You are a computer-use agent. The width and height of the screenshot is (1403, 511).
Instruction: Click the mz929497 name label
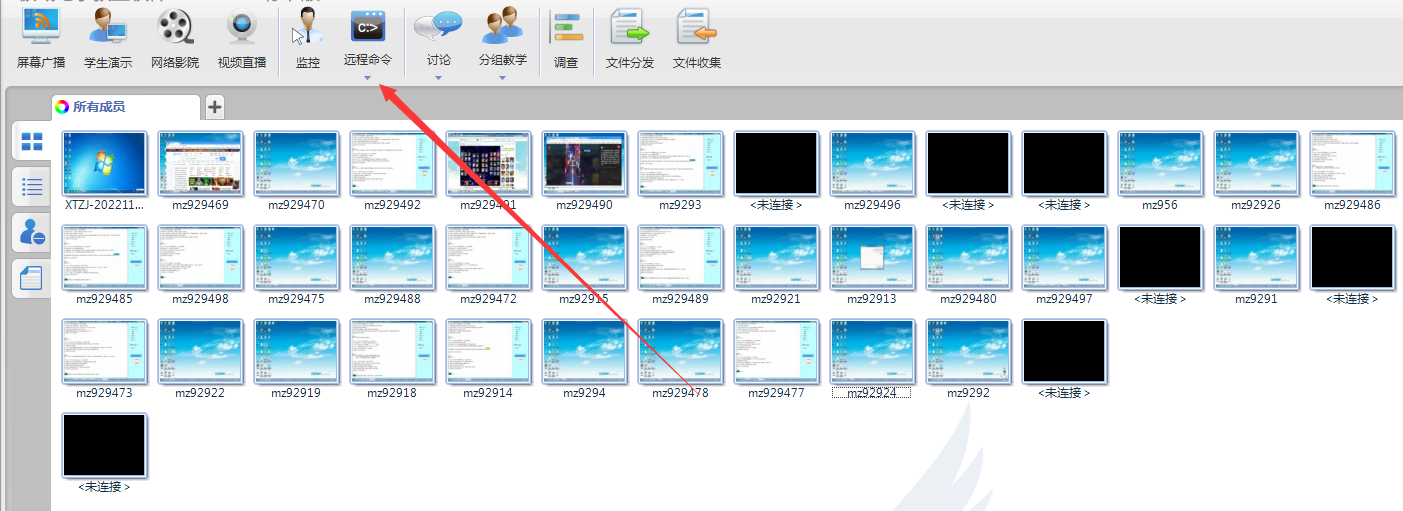tap(1065, 299)
